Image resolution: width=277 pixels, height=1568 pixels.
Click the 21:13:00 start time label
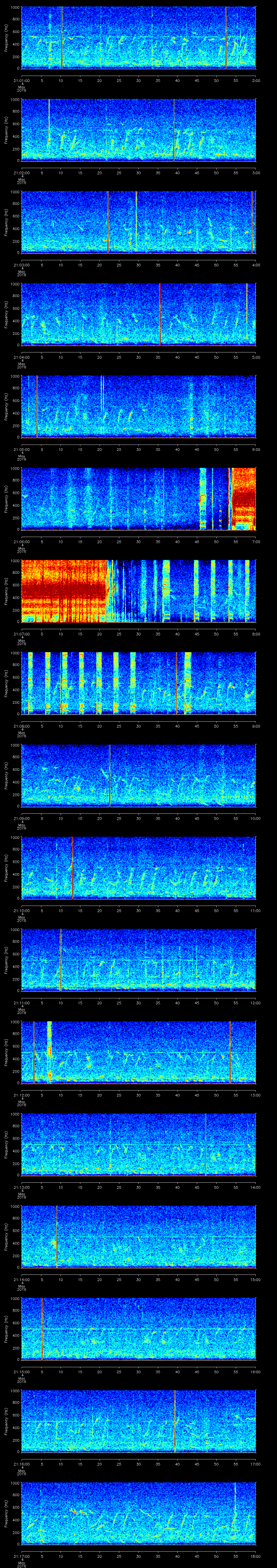(x=21, y=1187)
